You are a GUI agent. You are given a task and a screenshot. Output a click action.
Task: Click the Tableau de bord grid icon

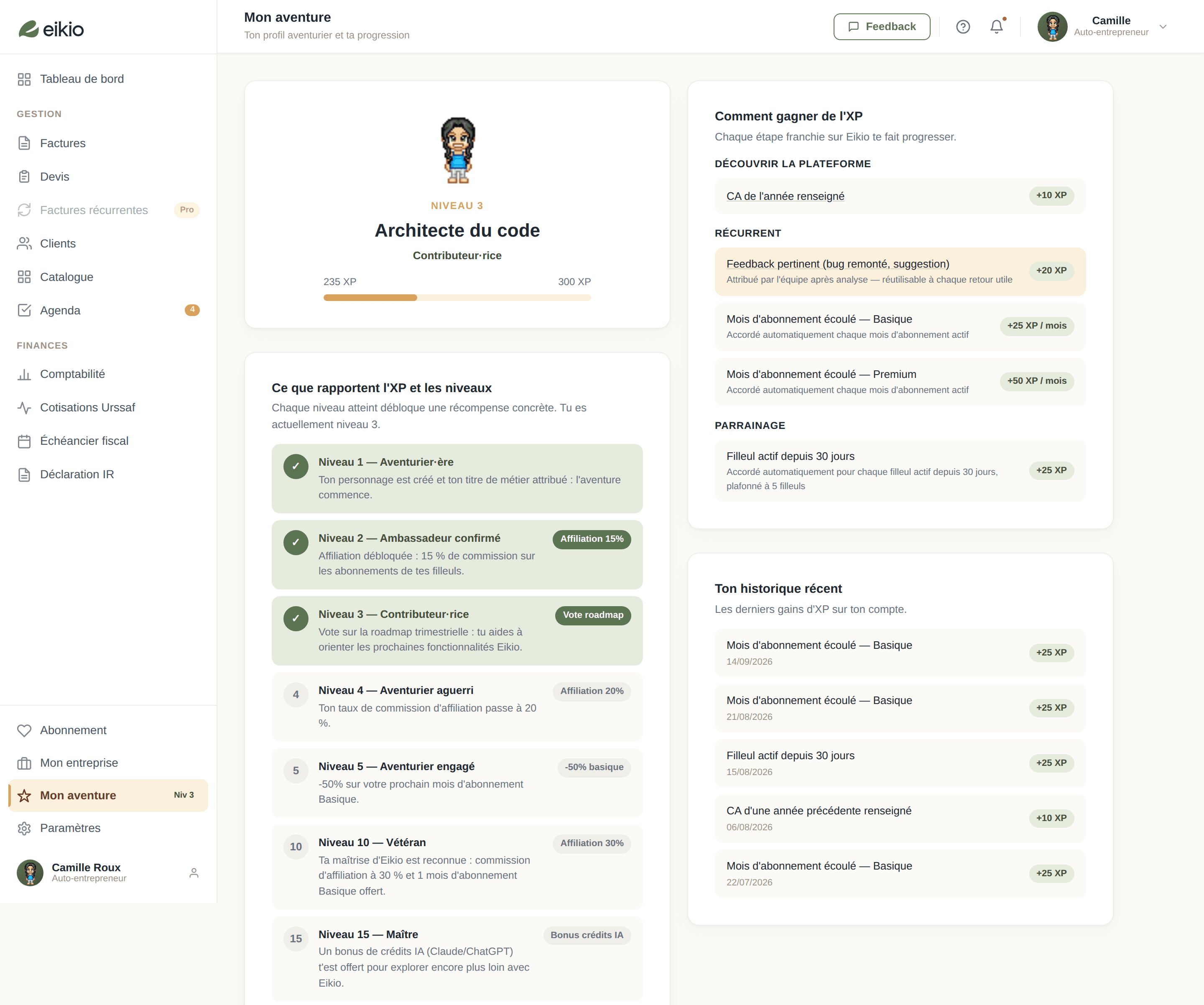pos(24,79)
